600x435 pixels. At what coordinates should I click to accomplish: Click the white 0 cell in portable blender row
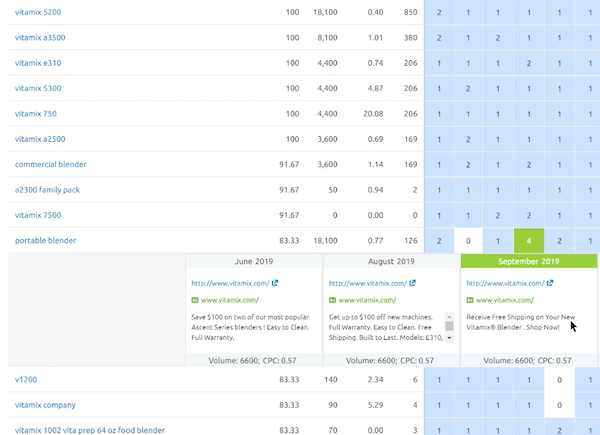[x=468, y=240]
